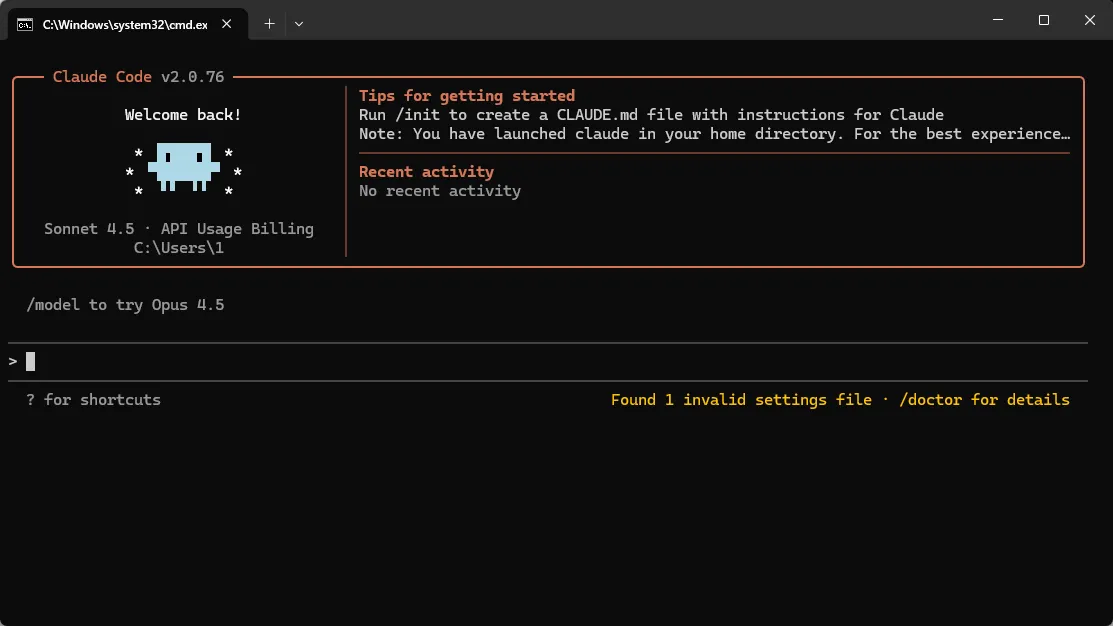Click the '/model to try Opus 4.5' tip
Viewport: 1113px width, 626px height.
point(125,304)
